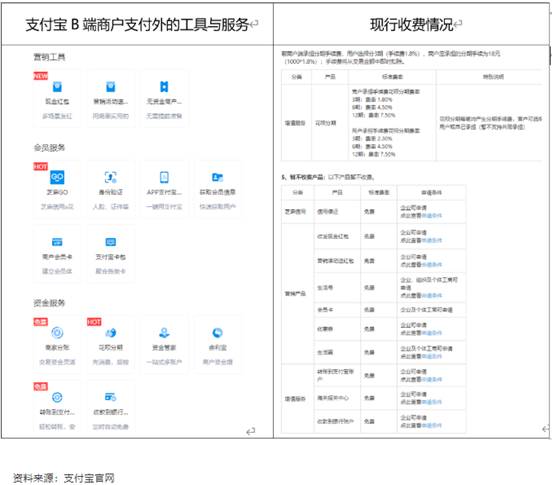Screen dimensions: 554x485
Task: Open the 申请条件 link in 转账到支付宝账户 row
Action: pos(431,379)
